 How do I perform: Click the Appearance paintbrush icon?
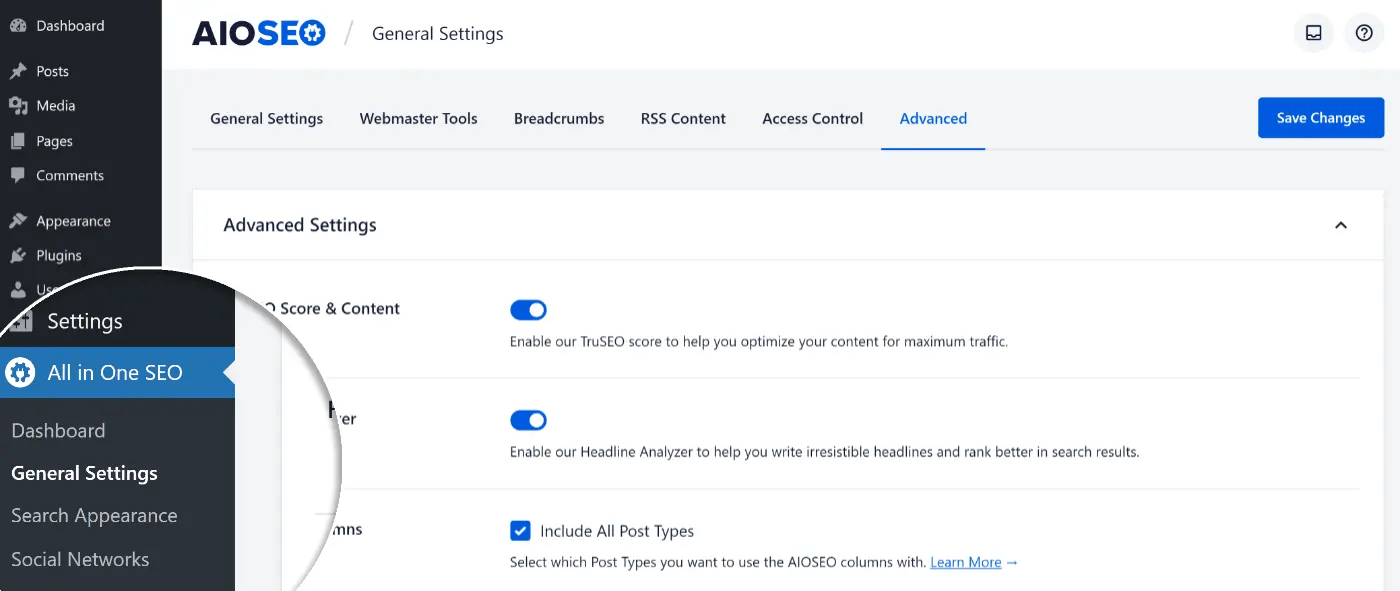(18, 221)
